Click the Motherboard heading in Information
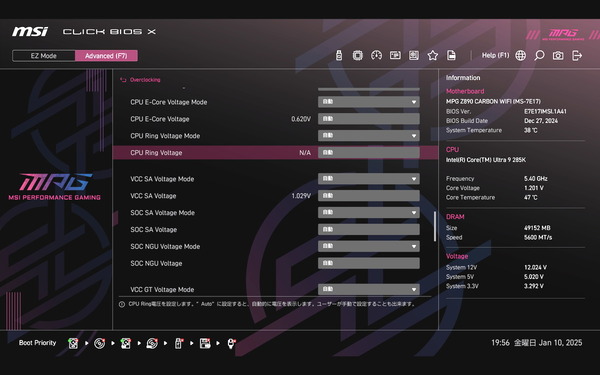Screen dimensions: 600x375 pos(465,91)
